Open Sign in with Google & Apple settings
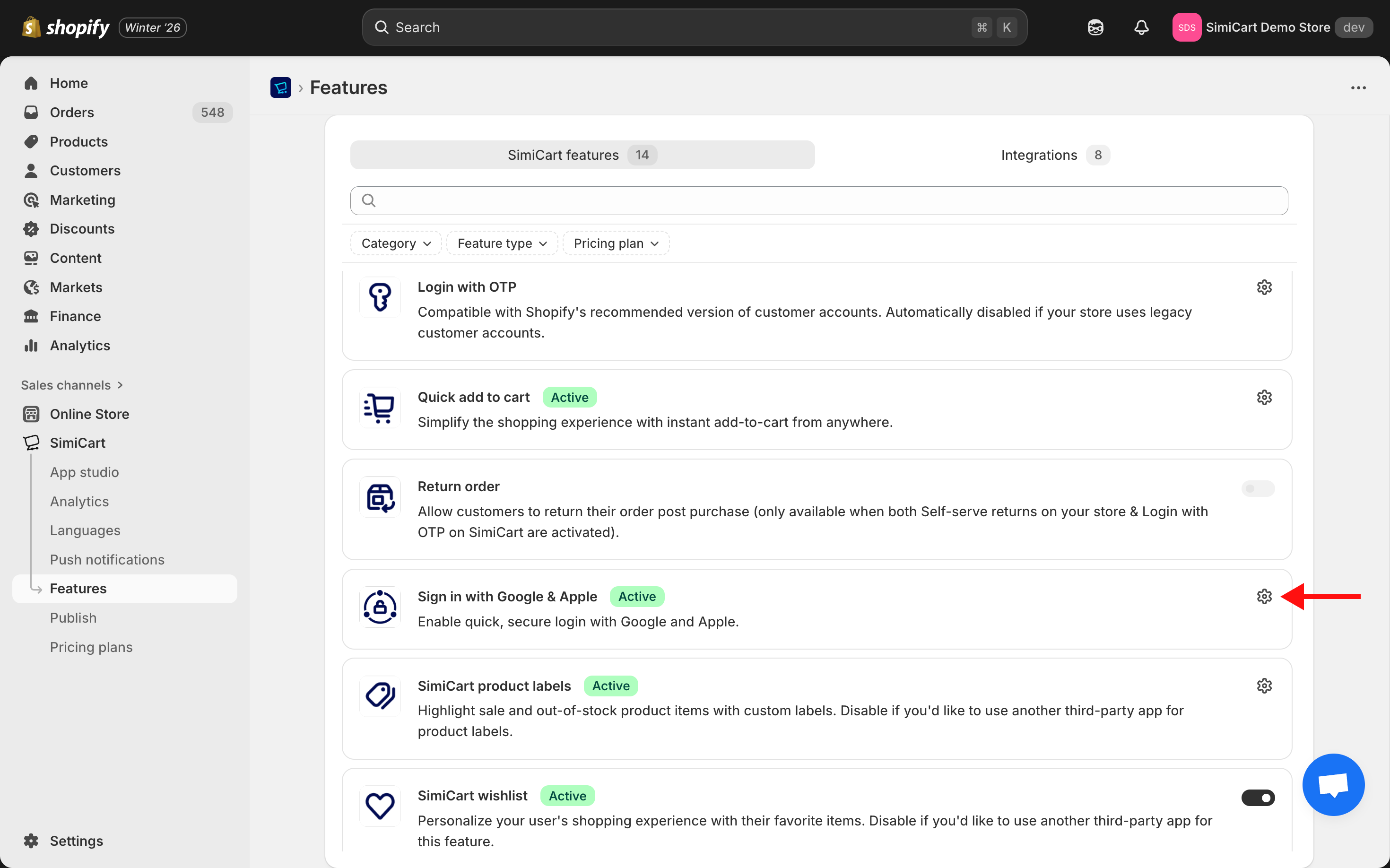Screen dimensions: 1390x868 coord(1264,597)
